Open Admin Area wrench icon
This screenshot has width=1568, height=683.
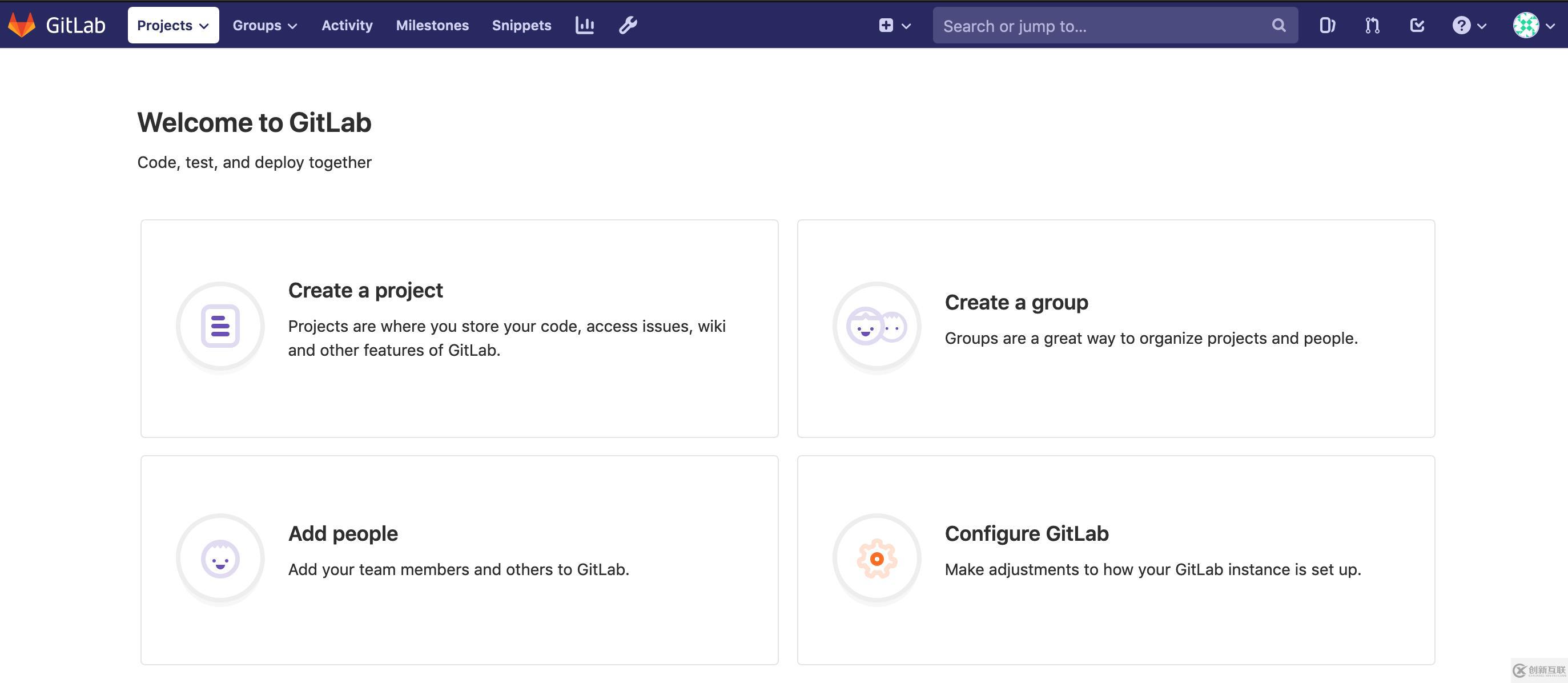pos(628,25)
